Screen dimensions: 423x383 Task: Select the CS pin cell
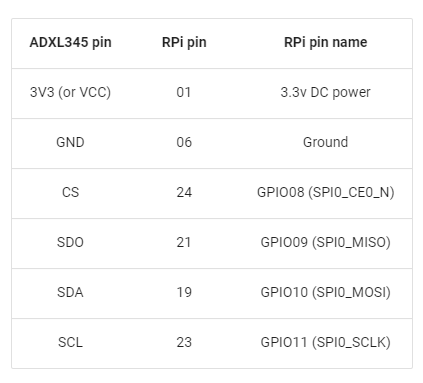click(x=70, y=192)
